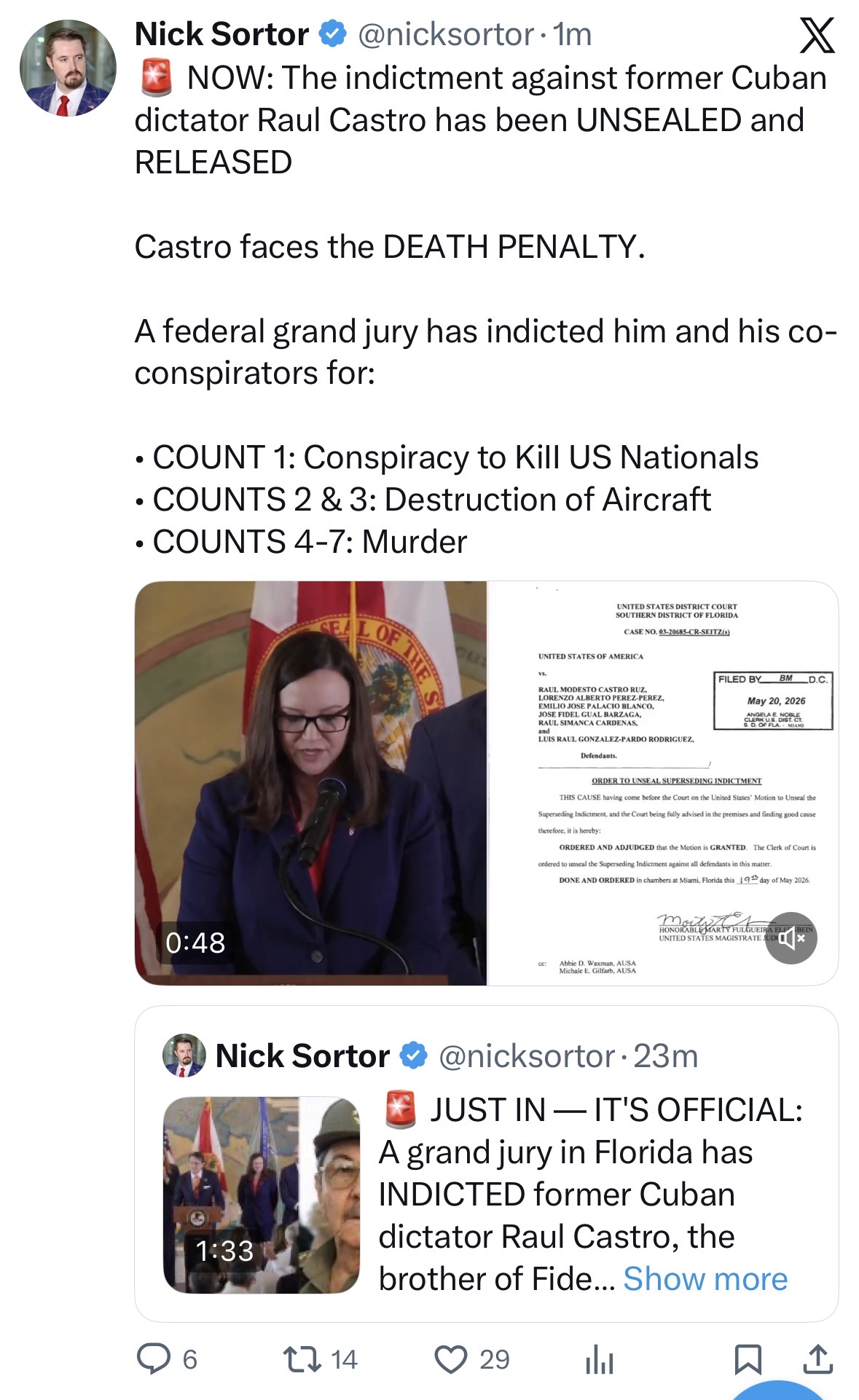Image resolution: width=859 pixels, height=1400 pixels.
Task: Tap the repost arrows icon
Action: pyautogui.click(x=302, y=1359)
